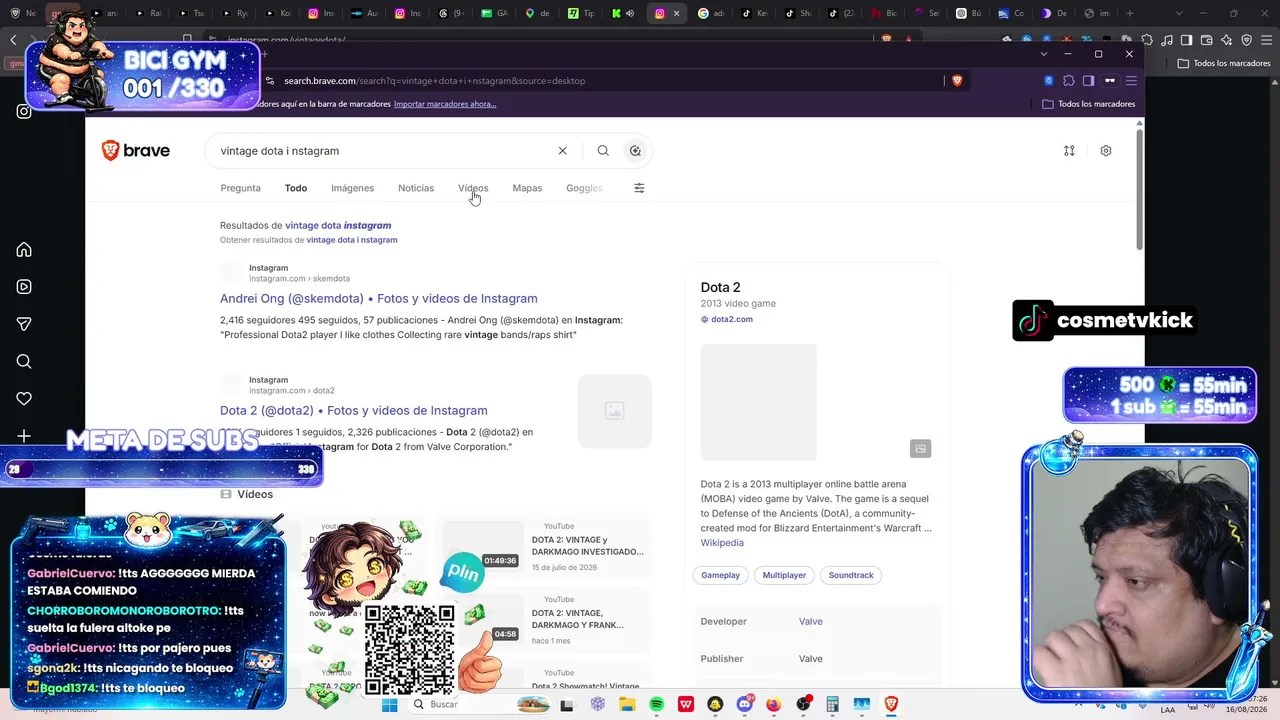Click the results page vertical scrollbar
Image resolution: width=1280 pixels, height=720 pixels.
(x=1139, y=190)
